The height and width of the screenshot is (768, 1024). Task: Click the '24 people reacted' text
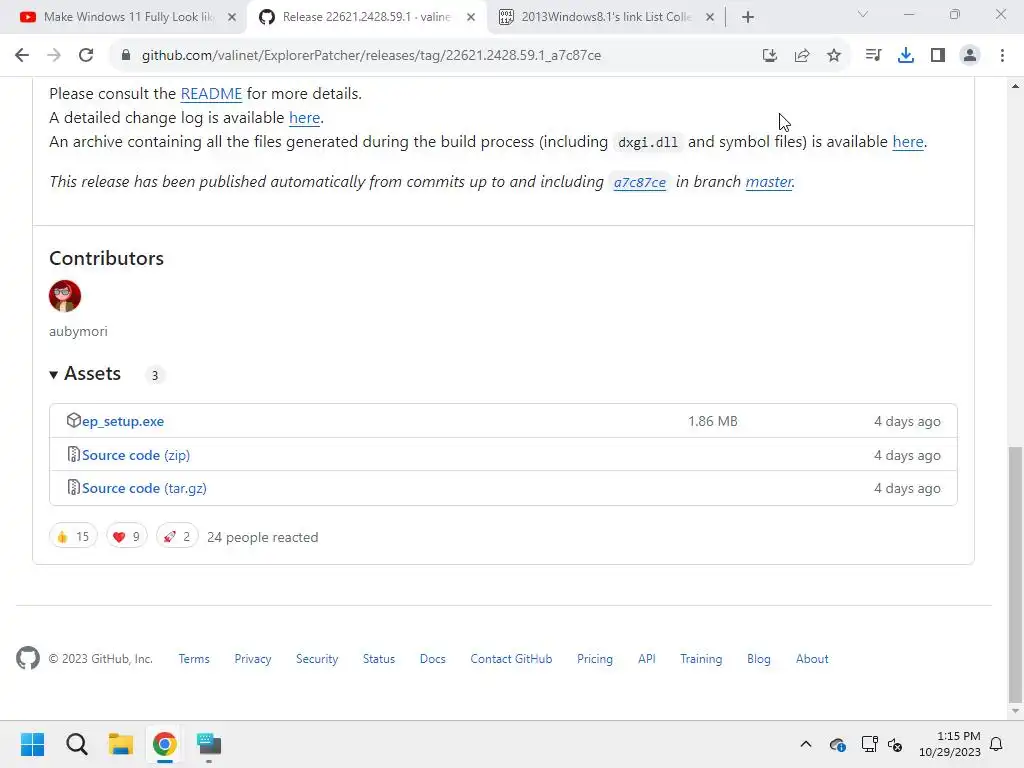pos(263,537)
